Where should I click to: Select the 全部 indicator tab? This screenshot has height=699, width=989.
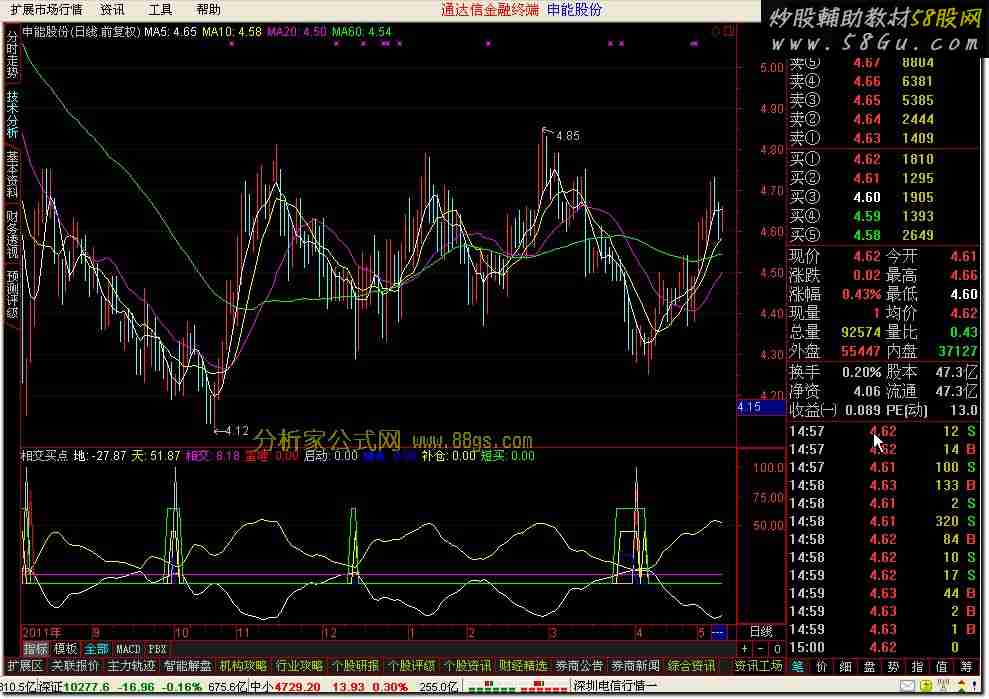pyautogui.click(x=97, y=649)
